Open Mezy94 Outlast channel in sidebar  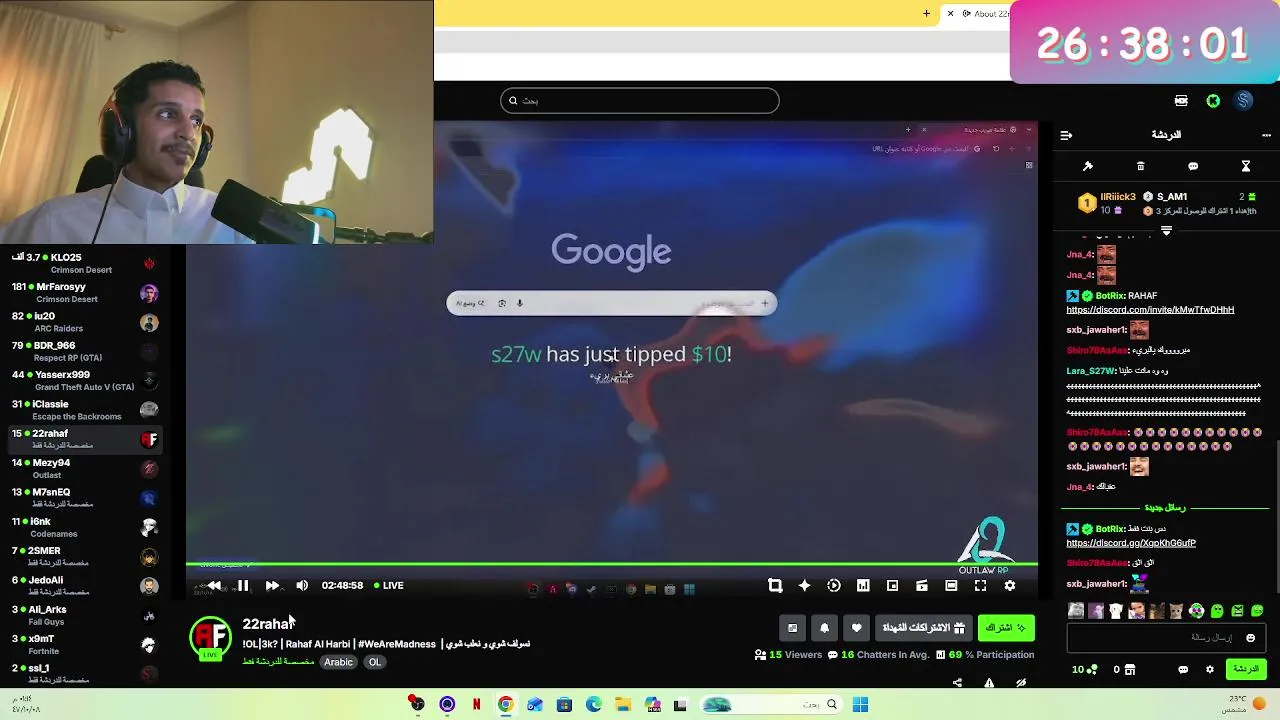coord(85,468)
